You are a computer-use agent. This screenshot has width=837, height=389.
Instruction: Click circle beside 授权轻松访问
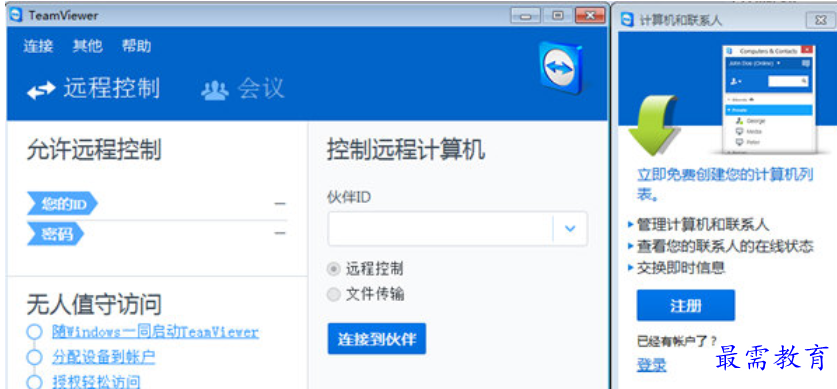point(34,382)
